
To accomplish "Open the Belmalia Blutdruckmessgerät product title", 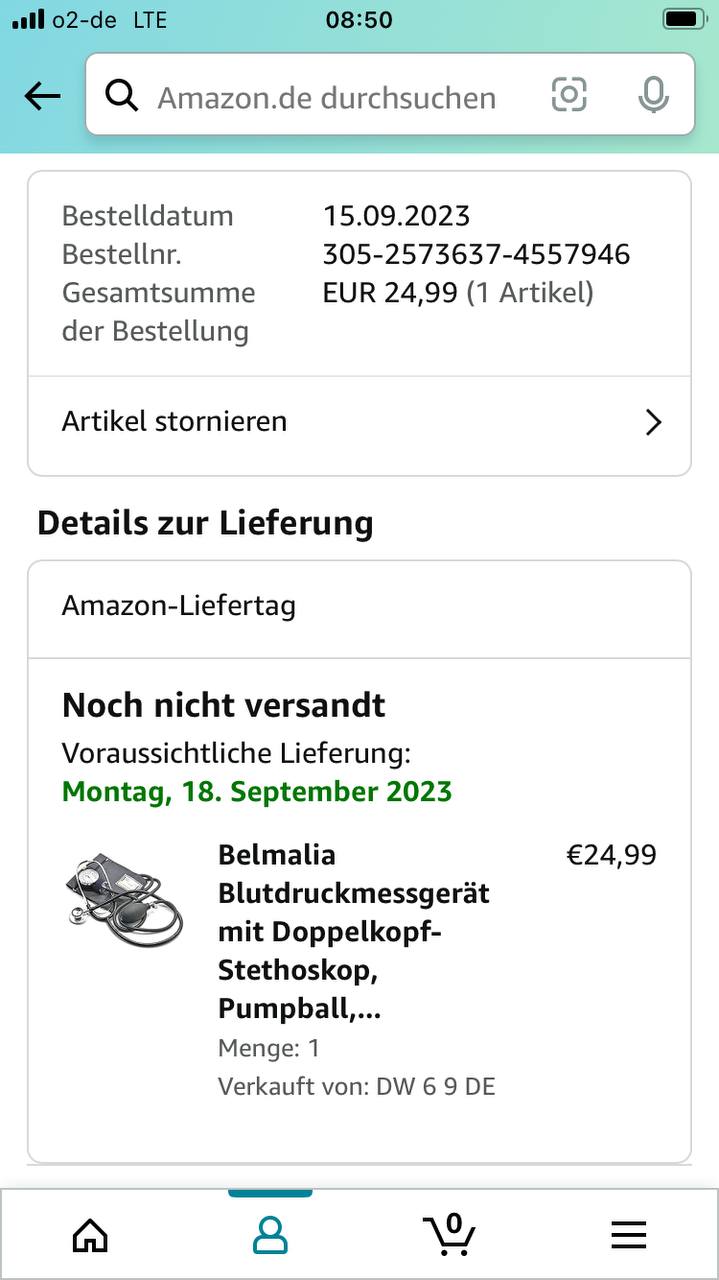I will (x=354, y=931).
